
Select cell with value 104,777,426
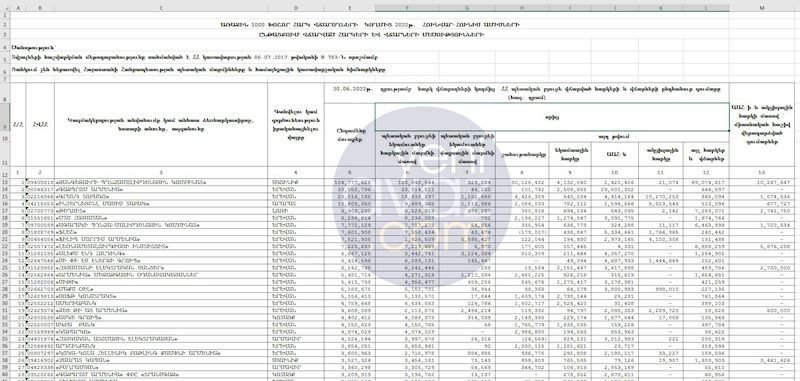(x=349, y=182)
